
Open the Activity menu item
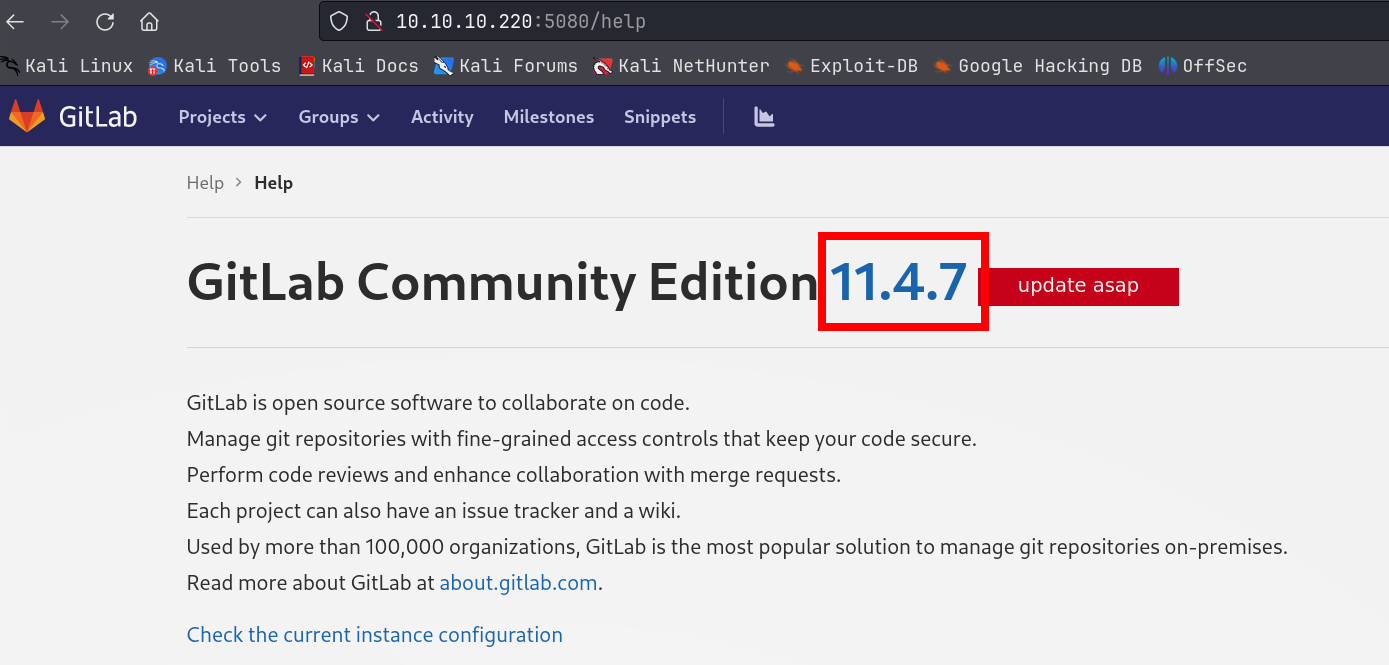[442, 117]
